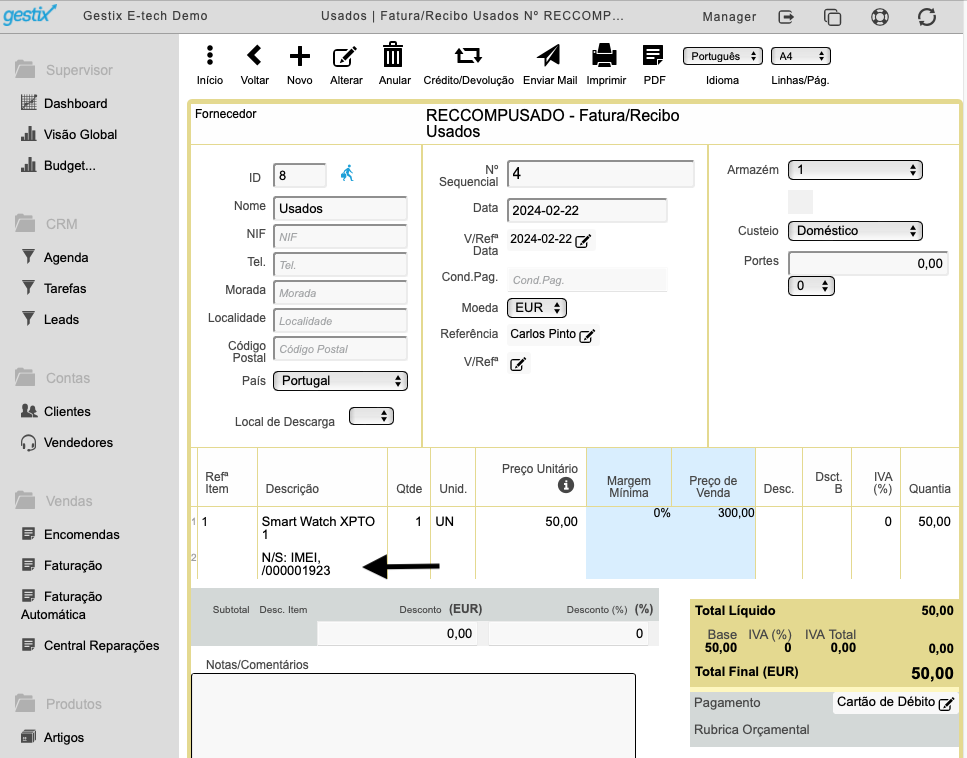Open Moeda EUR dropdown

tap(537, 308)
